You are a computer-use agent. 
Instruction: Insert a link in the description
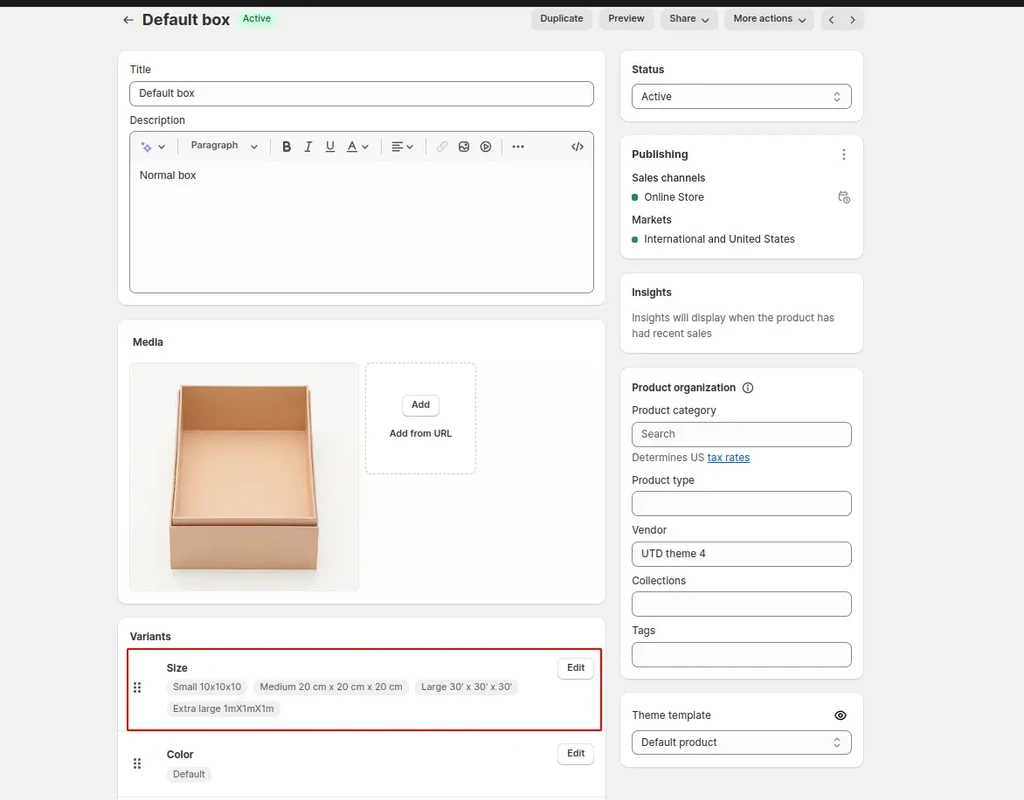[442, 147]
